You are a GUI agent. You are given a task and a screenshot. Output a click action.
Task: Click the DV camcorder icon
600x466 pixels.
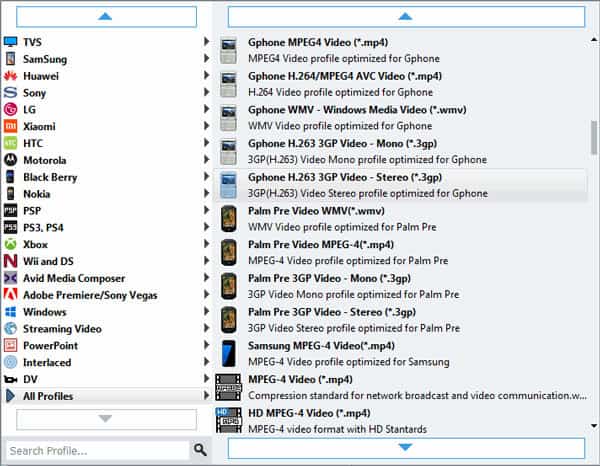10,379
